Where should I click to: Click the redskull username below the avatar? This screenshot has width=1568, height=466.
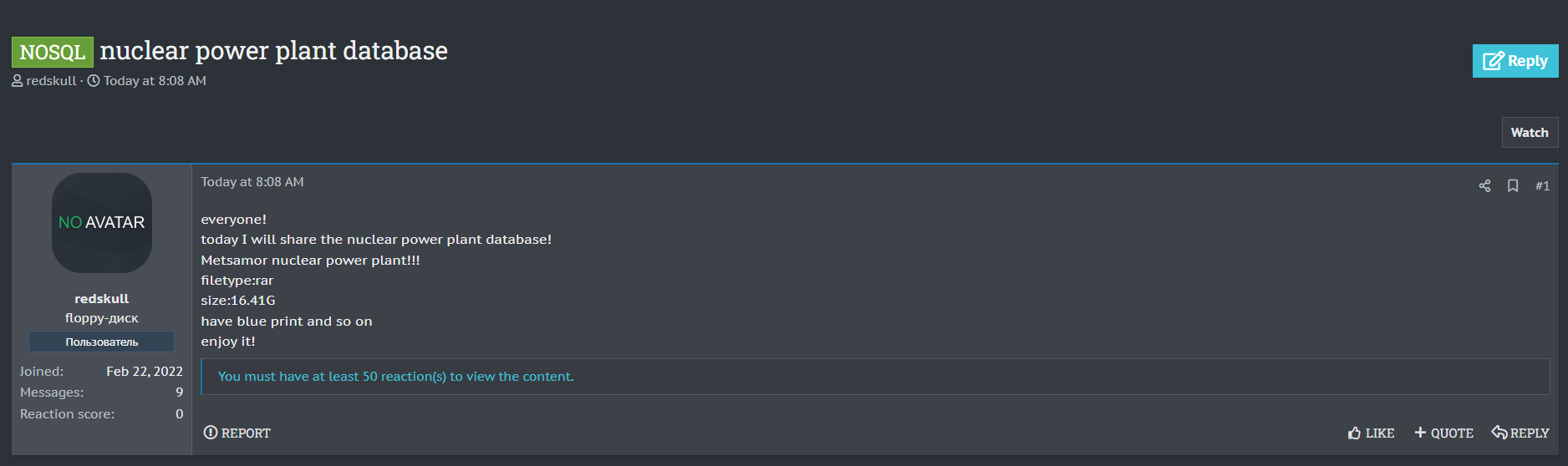(102, 299)
